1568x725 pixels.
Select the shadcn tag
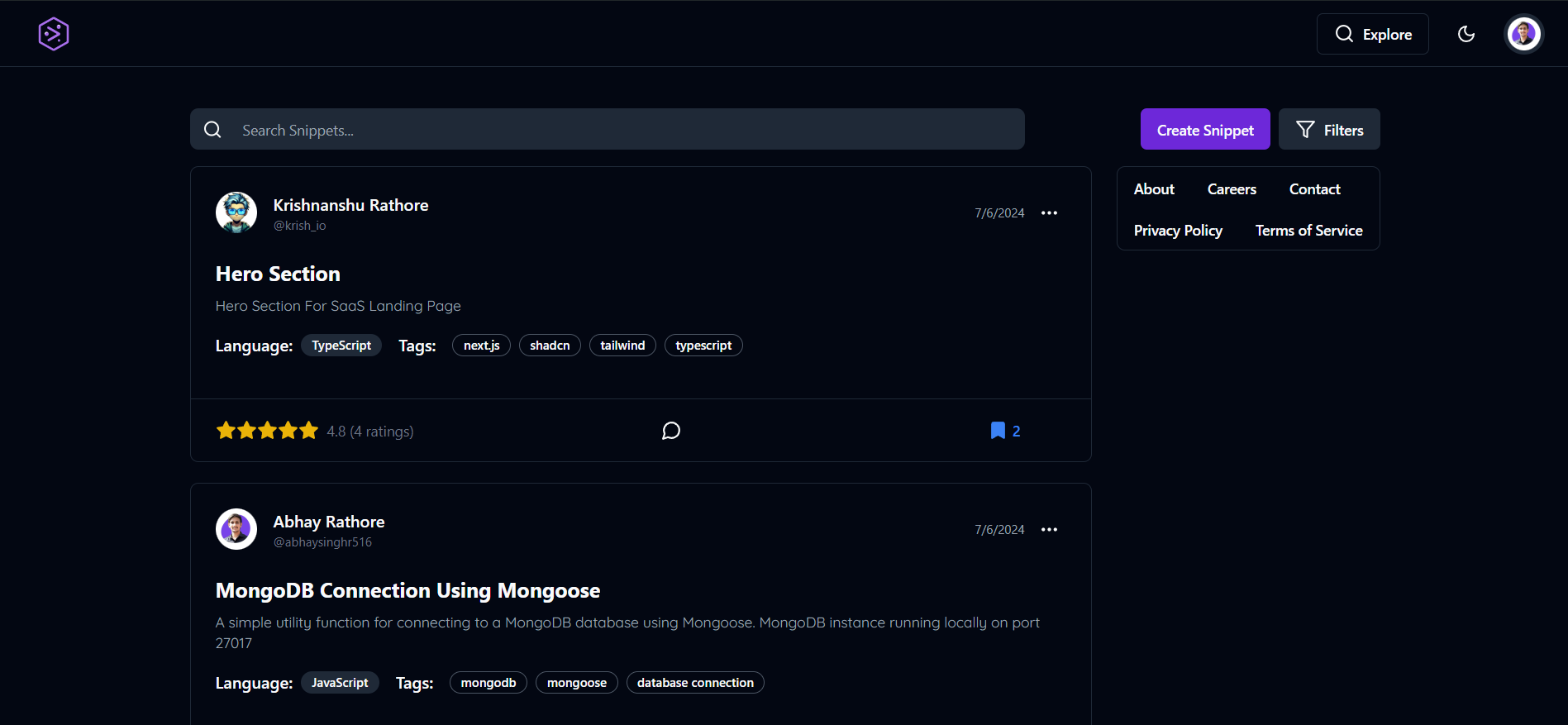550,346
